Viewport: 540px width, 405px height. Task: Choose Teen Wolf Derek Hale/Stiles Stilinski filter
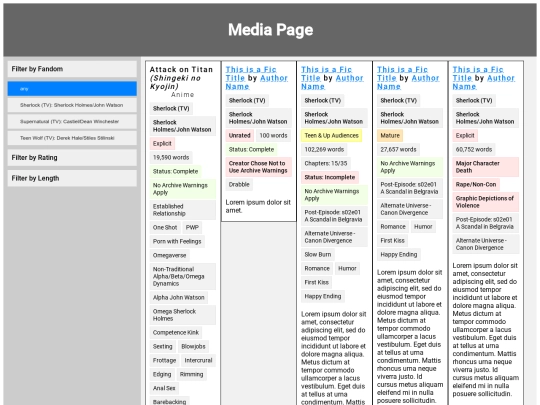(x=72, y=138)
